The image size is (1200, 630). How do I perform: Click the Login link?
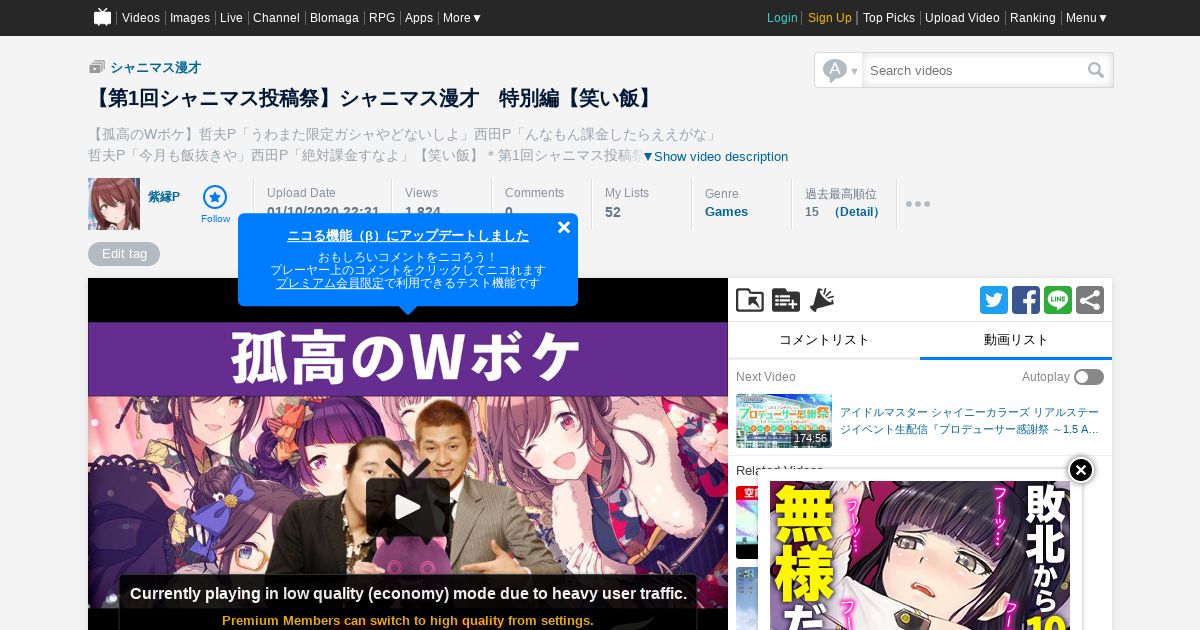pyautogui.click(x=782, y=18)
